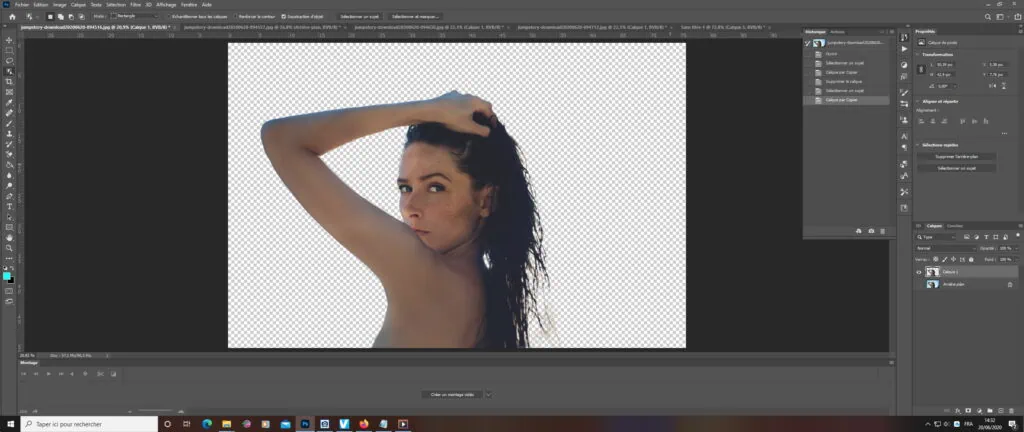
Task: Toggle 'Soustraction d'objet' checkbox
Action: (x=283, y=17)
